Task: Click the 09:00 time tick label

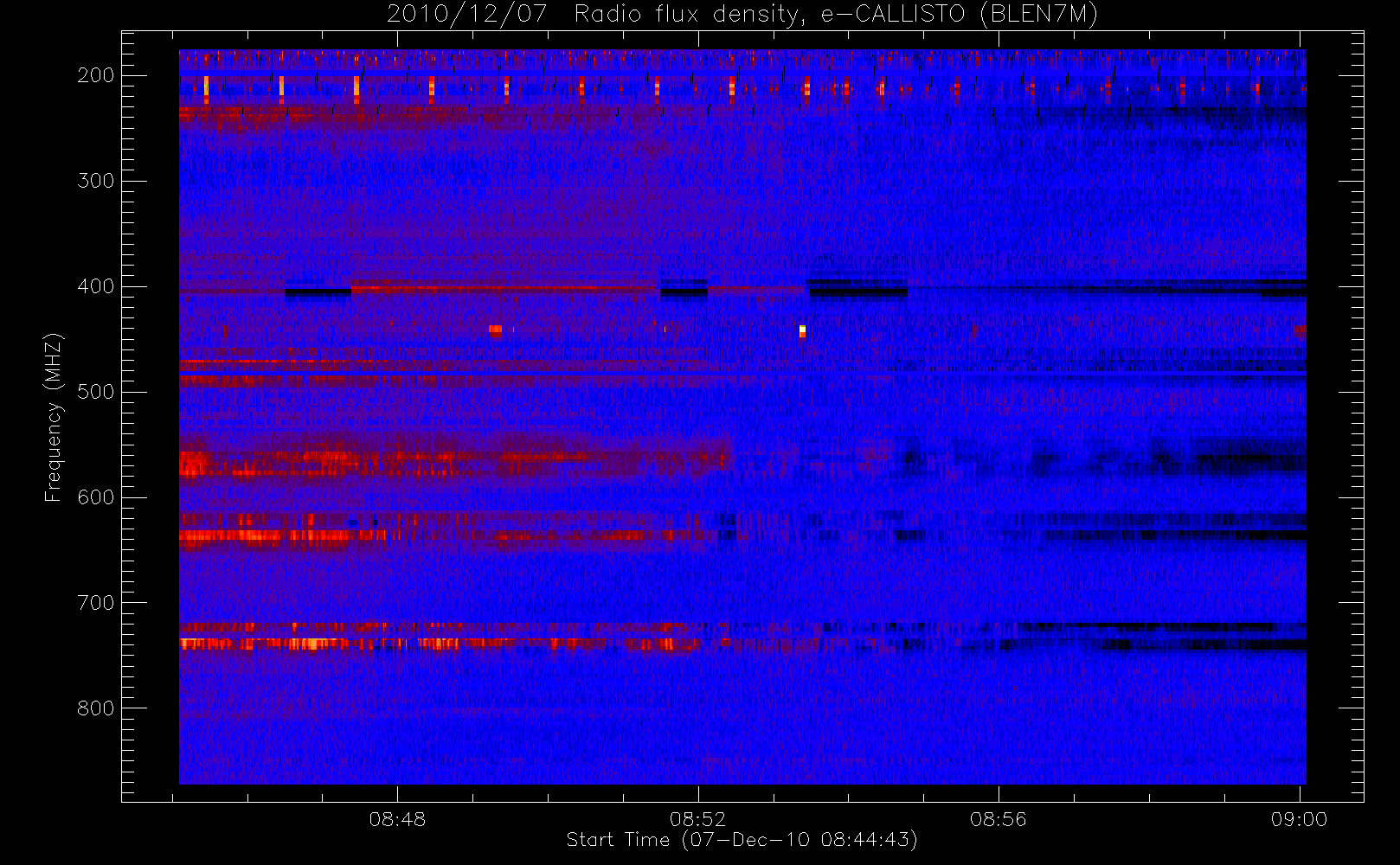Action: pos(1299,819)
